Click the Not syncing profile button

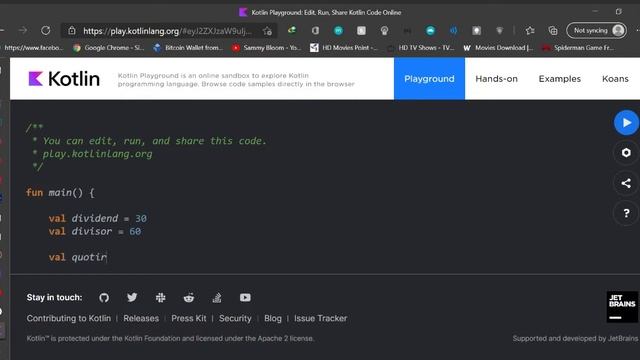click(x=597, y=31)
